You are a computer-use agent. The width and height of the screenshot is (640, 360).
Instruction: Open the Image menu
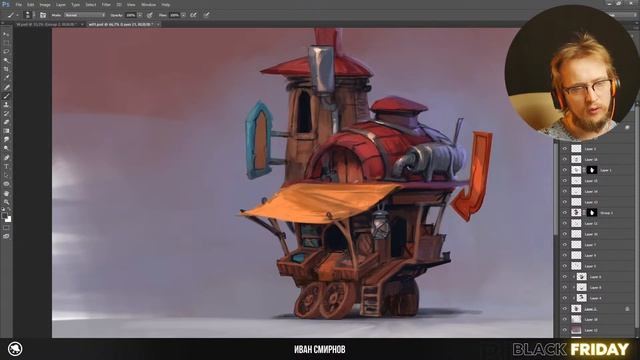tap(45, 4)
